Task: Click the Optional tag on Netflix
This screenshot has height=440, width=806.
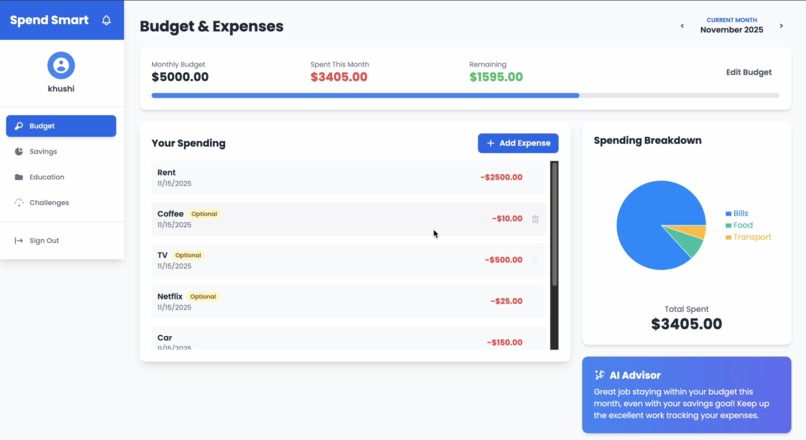Action: point(203,297)
